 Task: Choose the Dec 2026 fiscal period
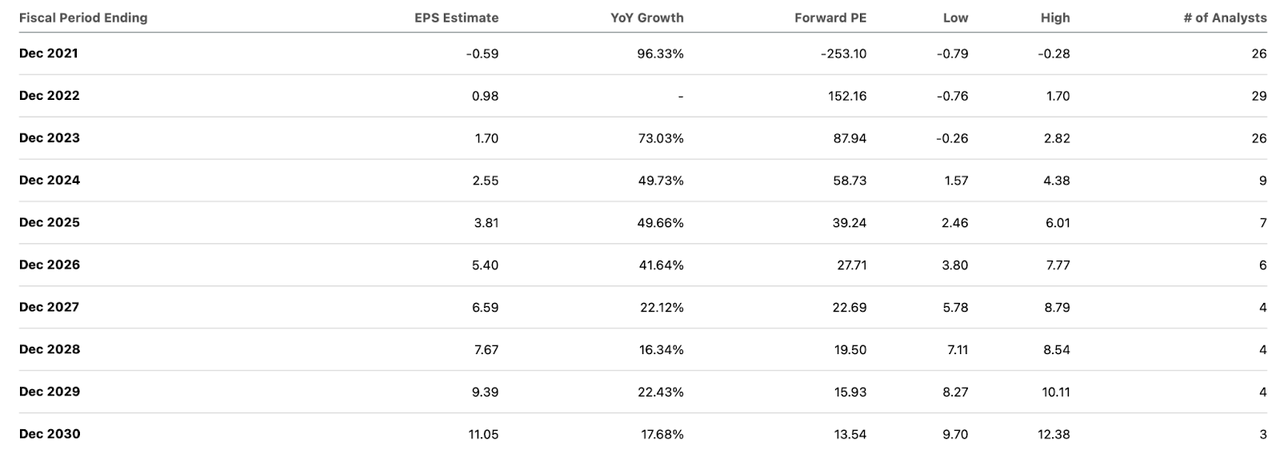click(49, 265)
